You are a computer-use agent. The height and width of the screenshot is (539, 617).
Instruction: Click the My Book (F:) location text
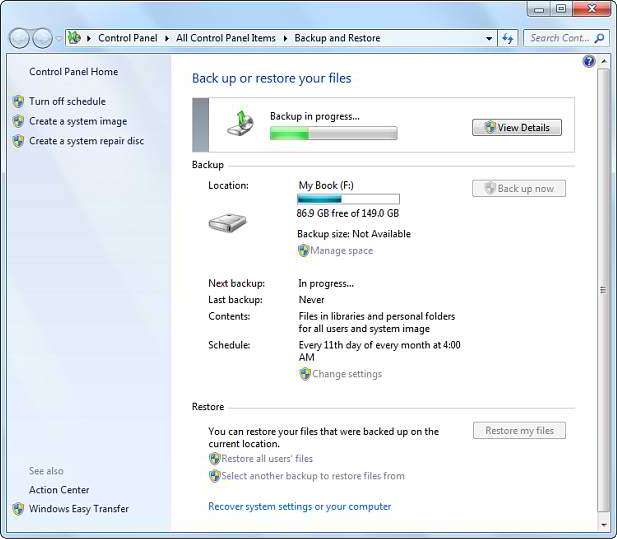click(x=326, y=185)
